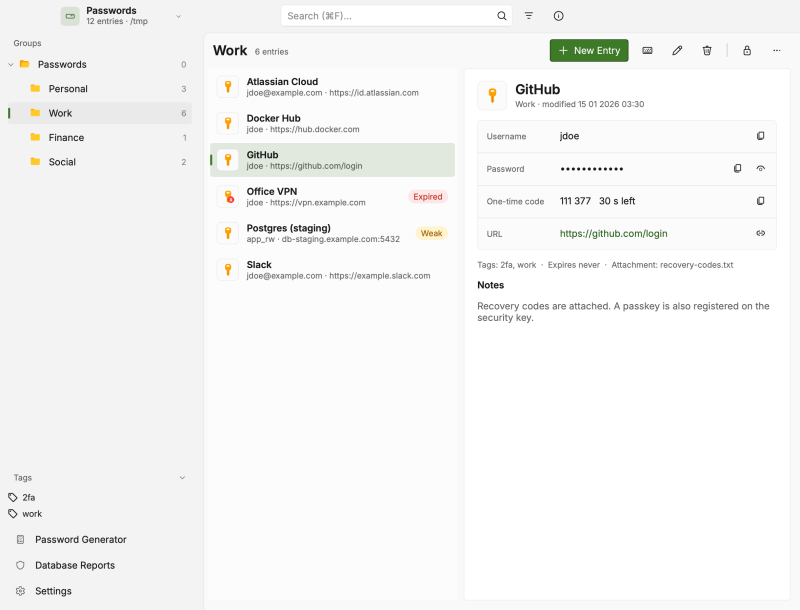Select the Postgres (staging) entry
This screenshot has width=800, height=610.
(333, 233)
